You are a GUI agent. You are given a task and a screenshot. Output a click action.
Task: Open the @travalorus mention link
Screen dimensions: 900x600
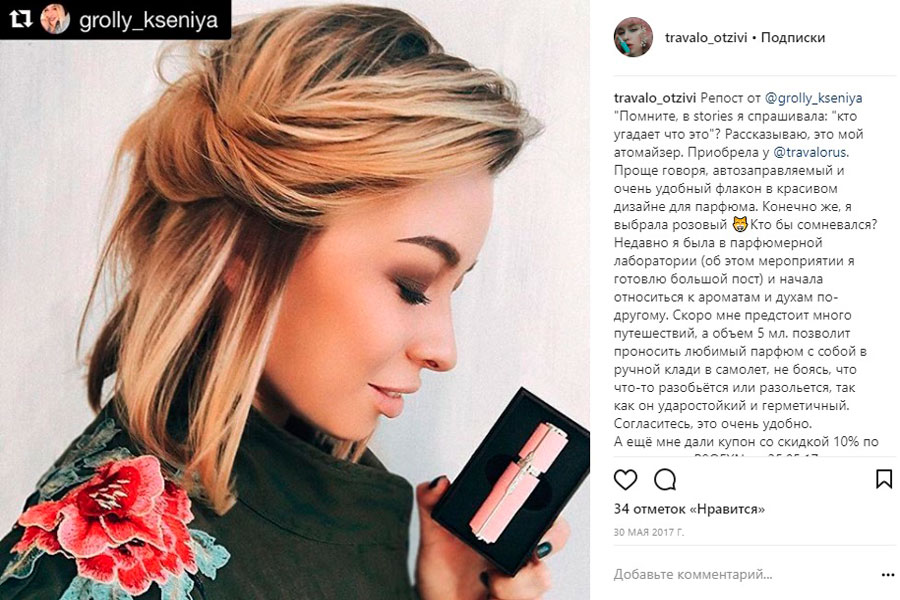[810, 153]
